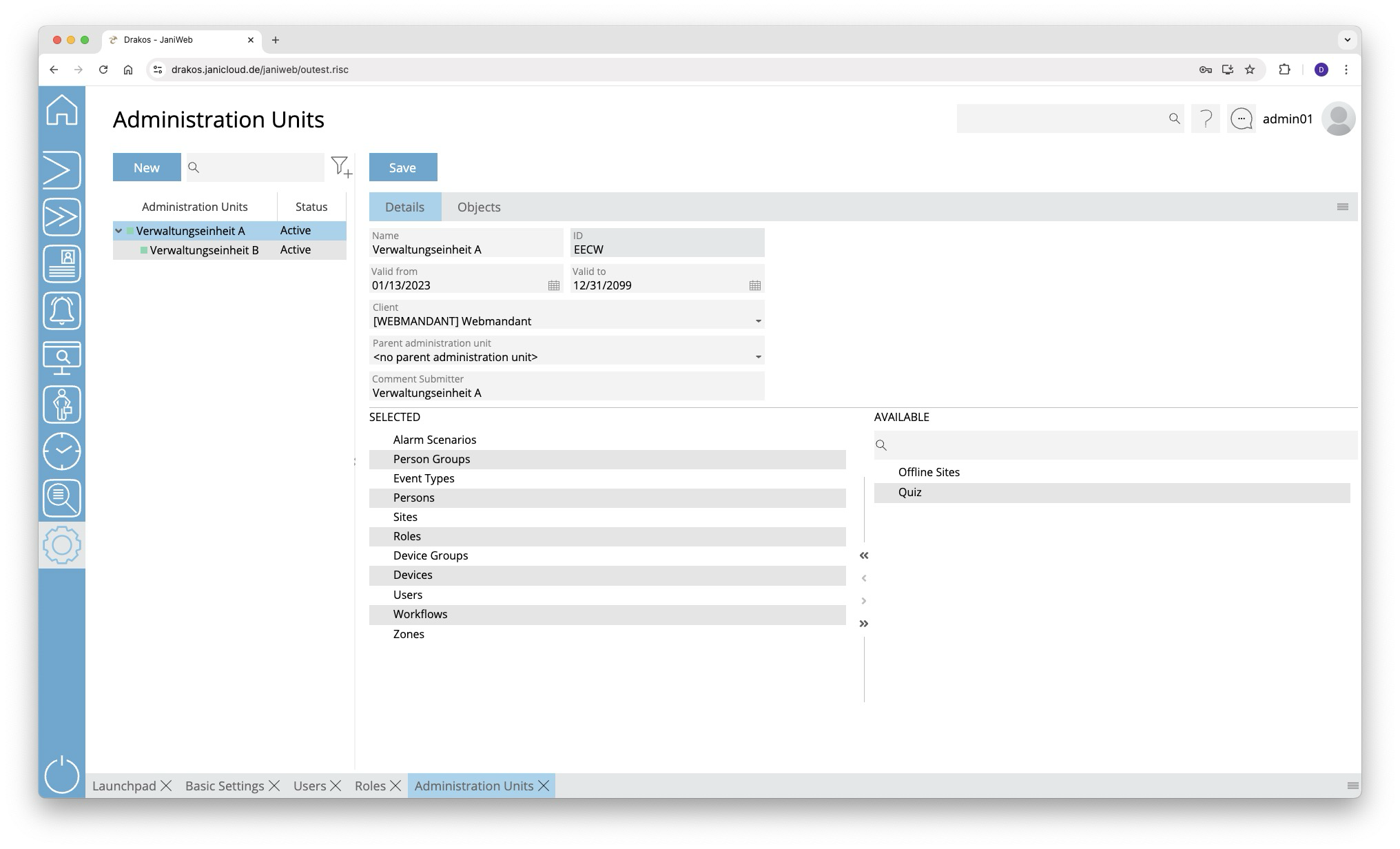Click the New button
The width and height of the screenshot is (1400, 849).
point(147,167)
